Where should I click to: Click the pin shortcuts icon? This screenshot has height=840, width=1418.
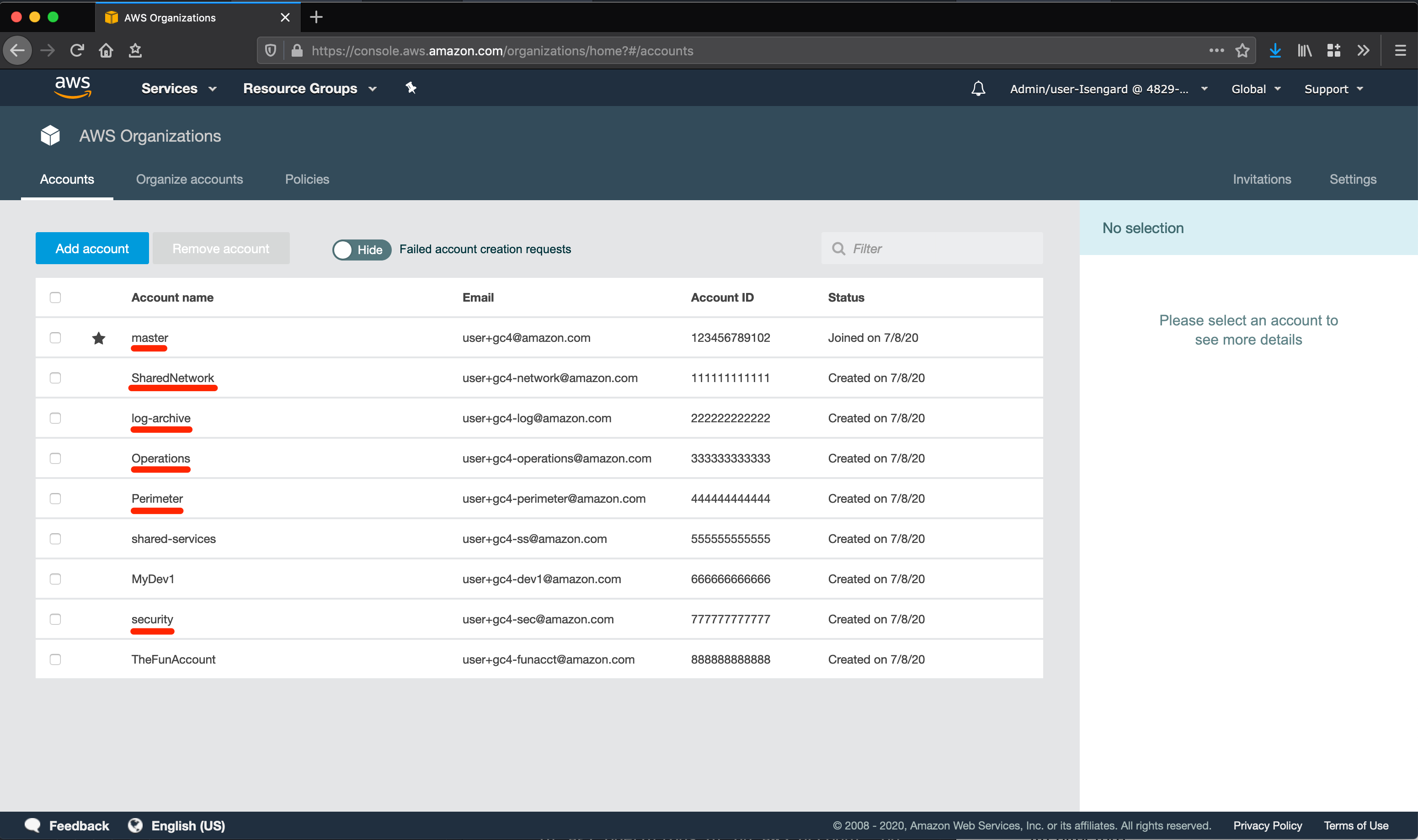(411, 88)
